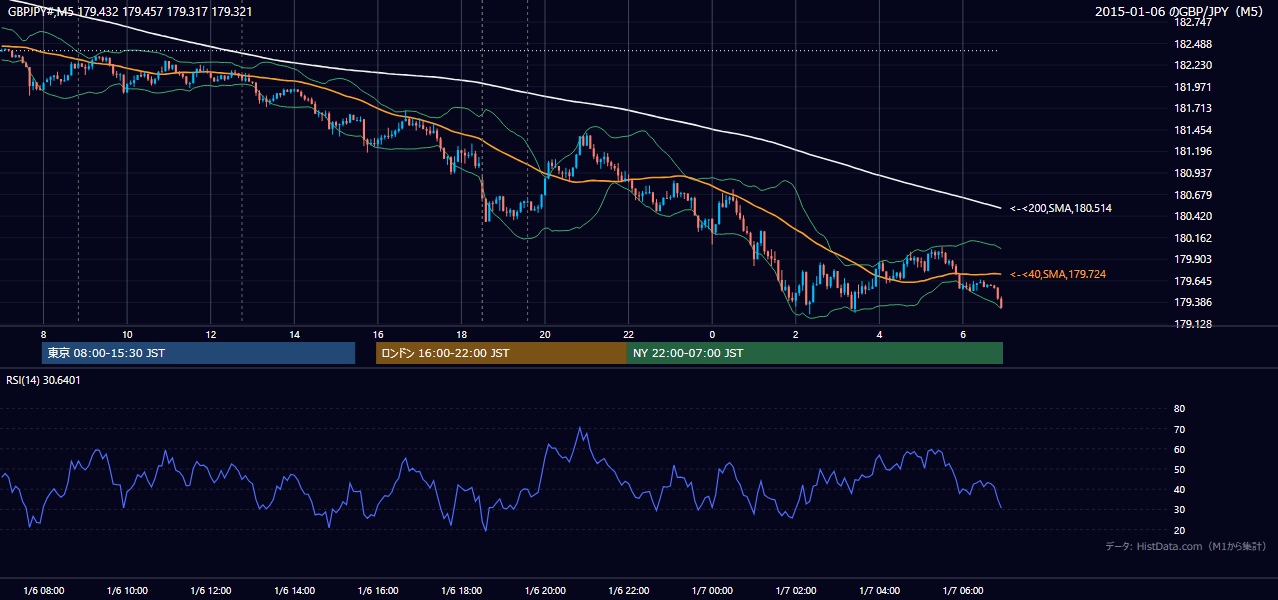This screenshot has height=600, width=1278.
Task: Click price level 179.128 on axis
Action: tap(1192, 324)
